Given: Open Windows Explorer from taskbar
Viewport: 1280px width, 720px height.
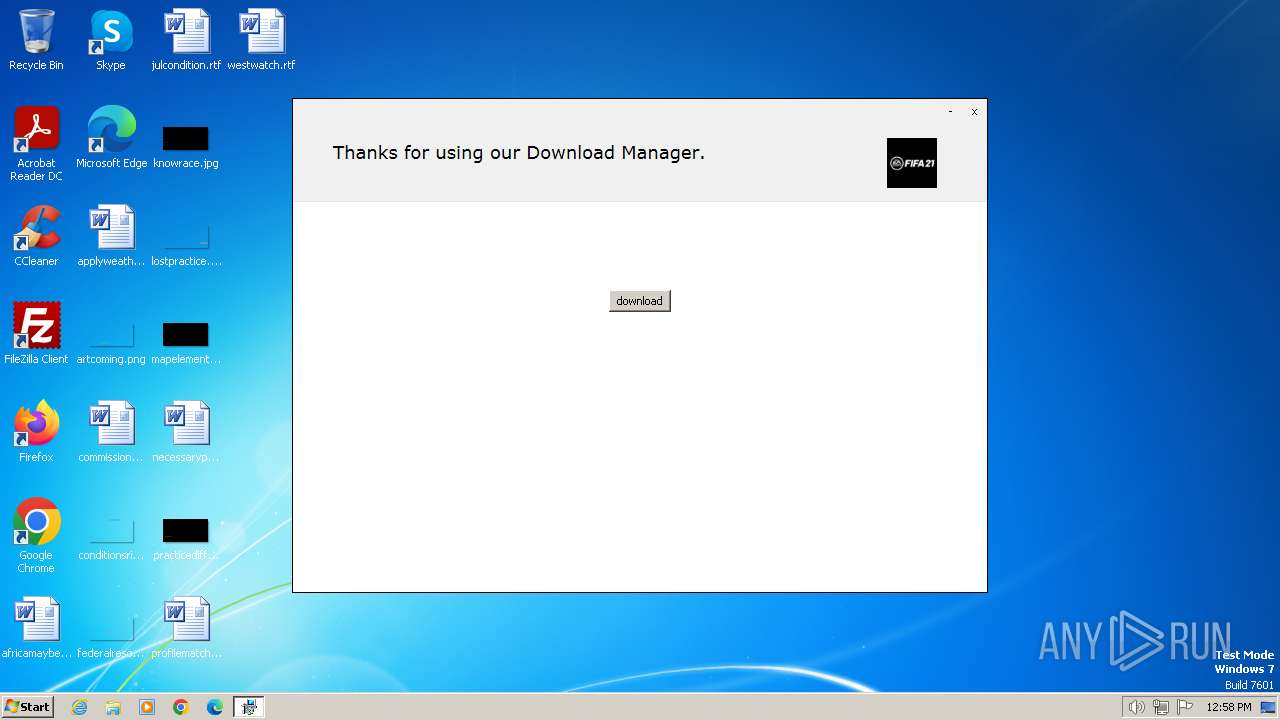Looking at the screenshot, I should pyautogui.click(x=113, y=707).
